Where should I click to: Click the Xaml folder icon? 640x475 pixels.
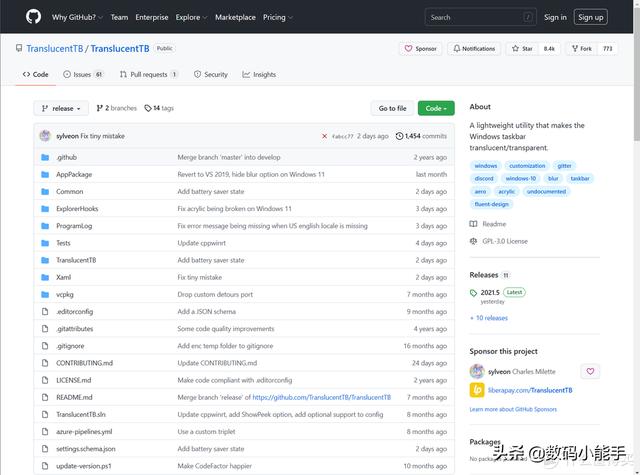coord(45,277)
